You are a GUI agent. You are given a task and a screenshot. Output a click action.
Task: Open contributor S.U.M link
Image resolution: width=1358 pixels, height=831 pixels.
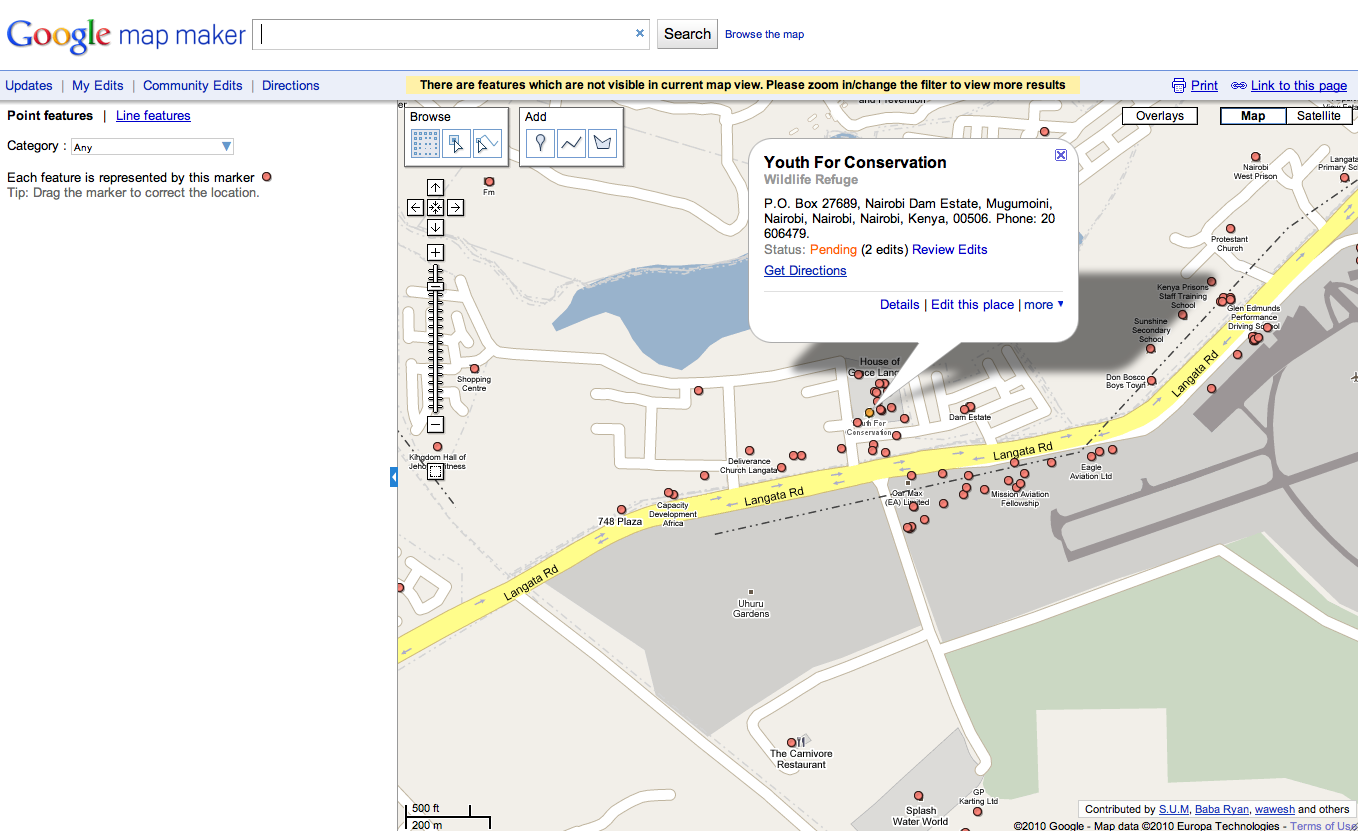tap(1174, 809)
